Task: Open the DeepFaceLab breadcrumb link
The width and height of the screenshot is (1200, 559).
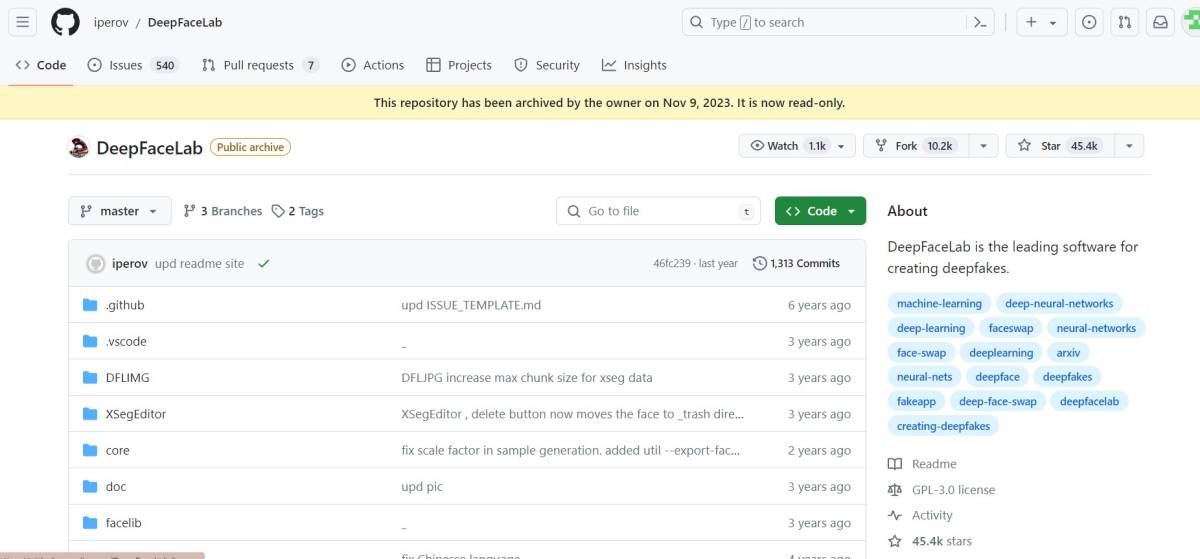Action: (183, 22)
